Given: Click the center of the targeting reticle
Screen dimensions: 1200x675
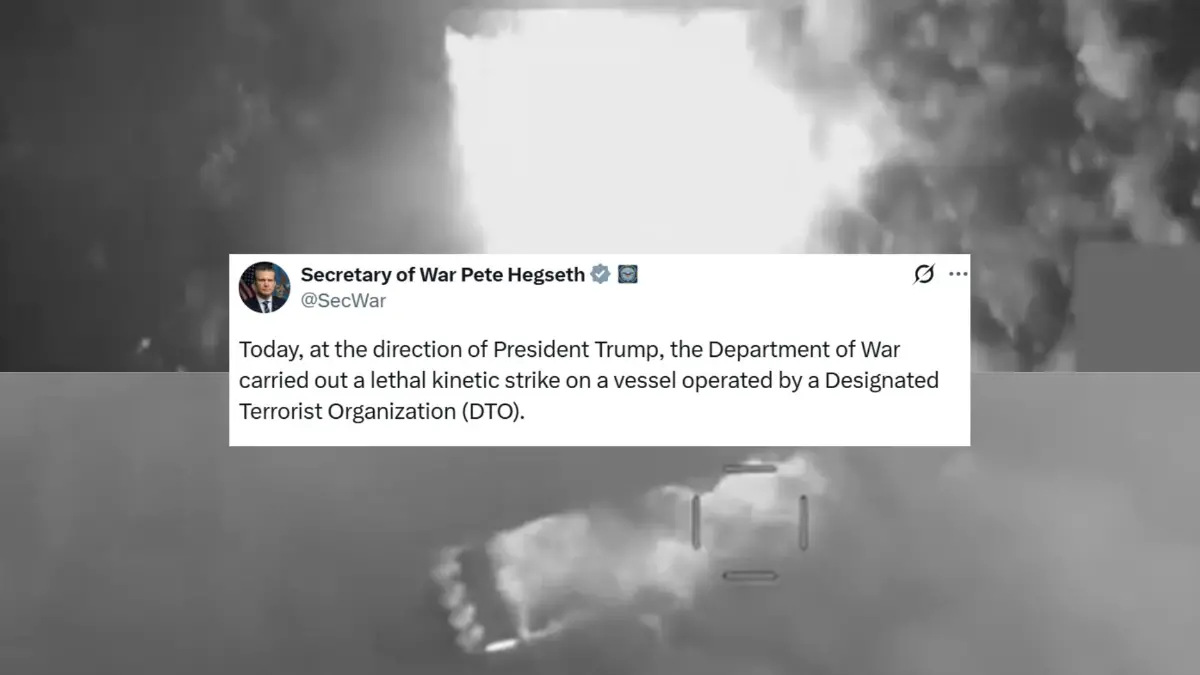Looking at the screenshot, I should [750, 521].
